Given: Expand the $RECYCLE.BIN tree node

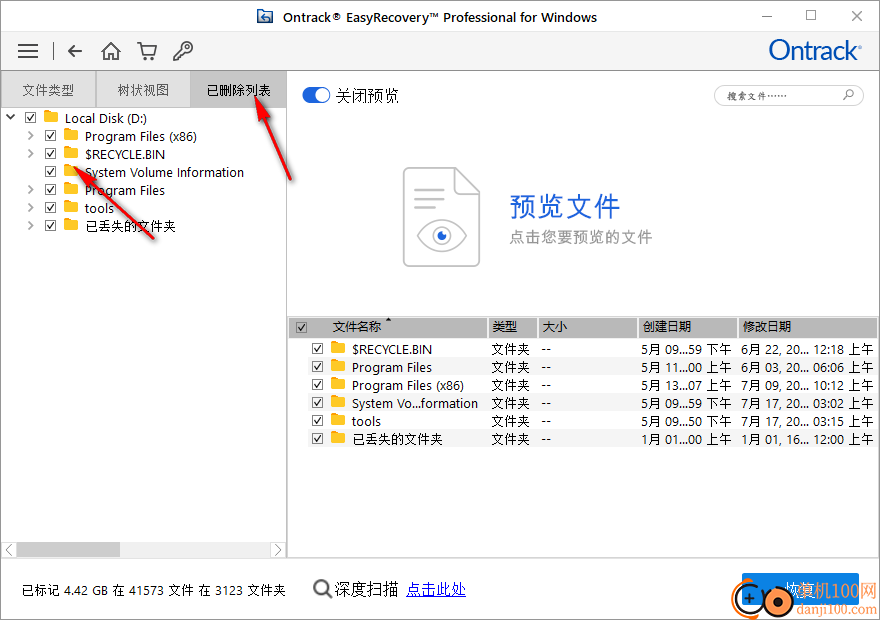Looking at the screenshot, I should coord(31,154).
